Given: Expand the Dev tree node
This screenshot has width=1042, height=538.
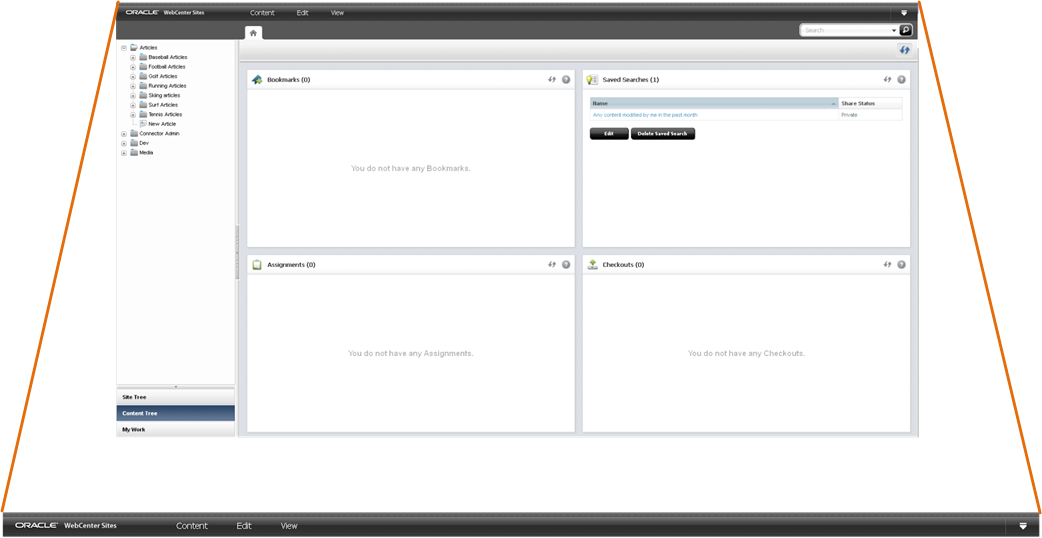Looking at the screenshot, I should click(124, 143).
